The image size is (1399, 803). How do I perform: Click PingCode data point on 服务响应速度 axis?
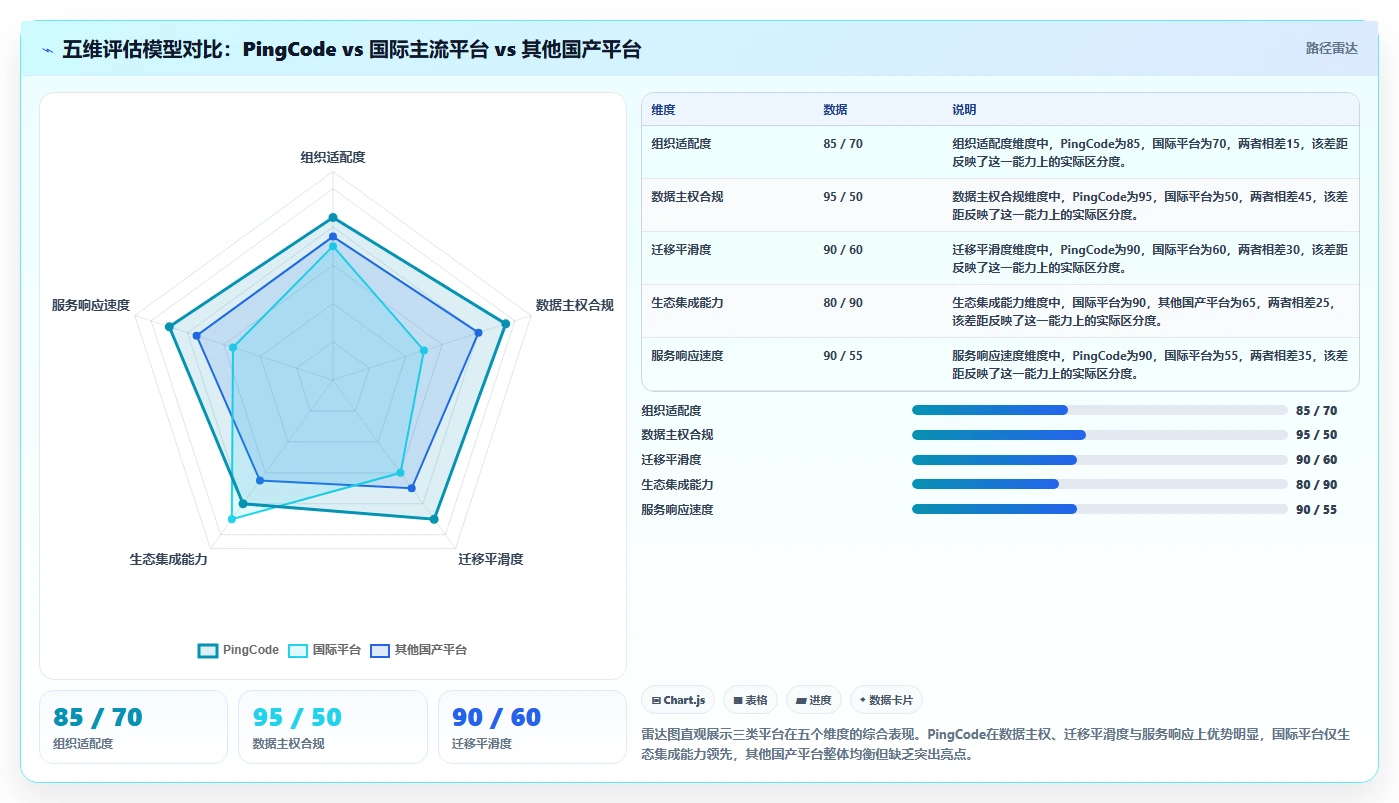[169, 327]
